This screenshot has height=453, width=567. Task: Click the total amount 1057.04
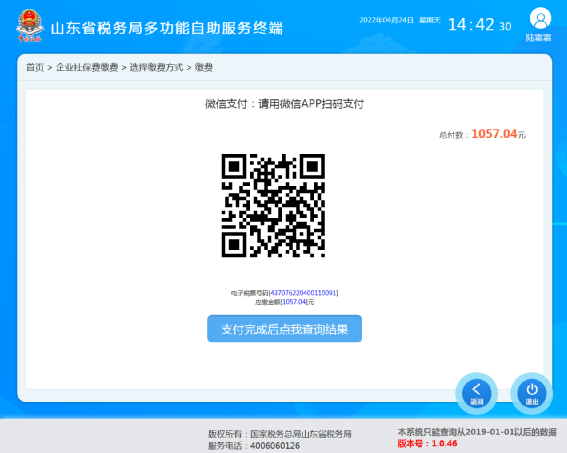tap(494, 134)
